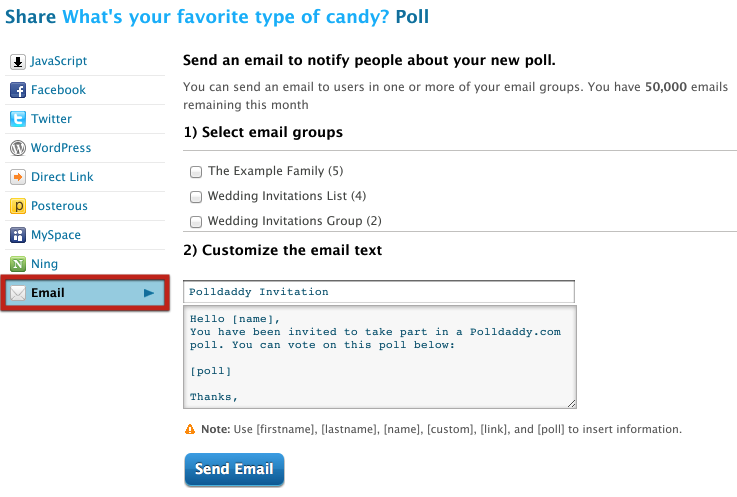Enable Wedding Invitations Group checkbox
The image size is (737, 497).
tap(196, 222)
